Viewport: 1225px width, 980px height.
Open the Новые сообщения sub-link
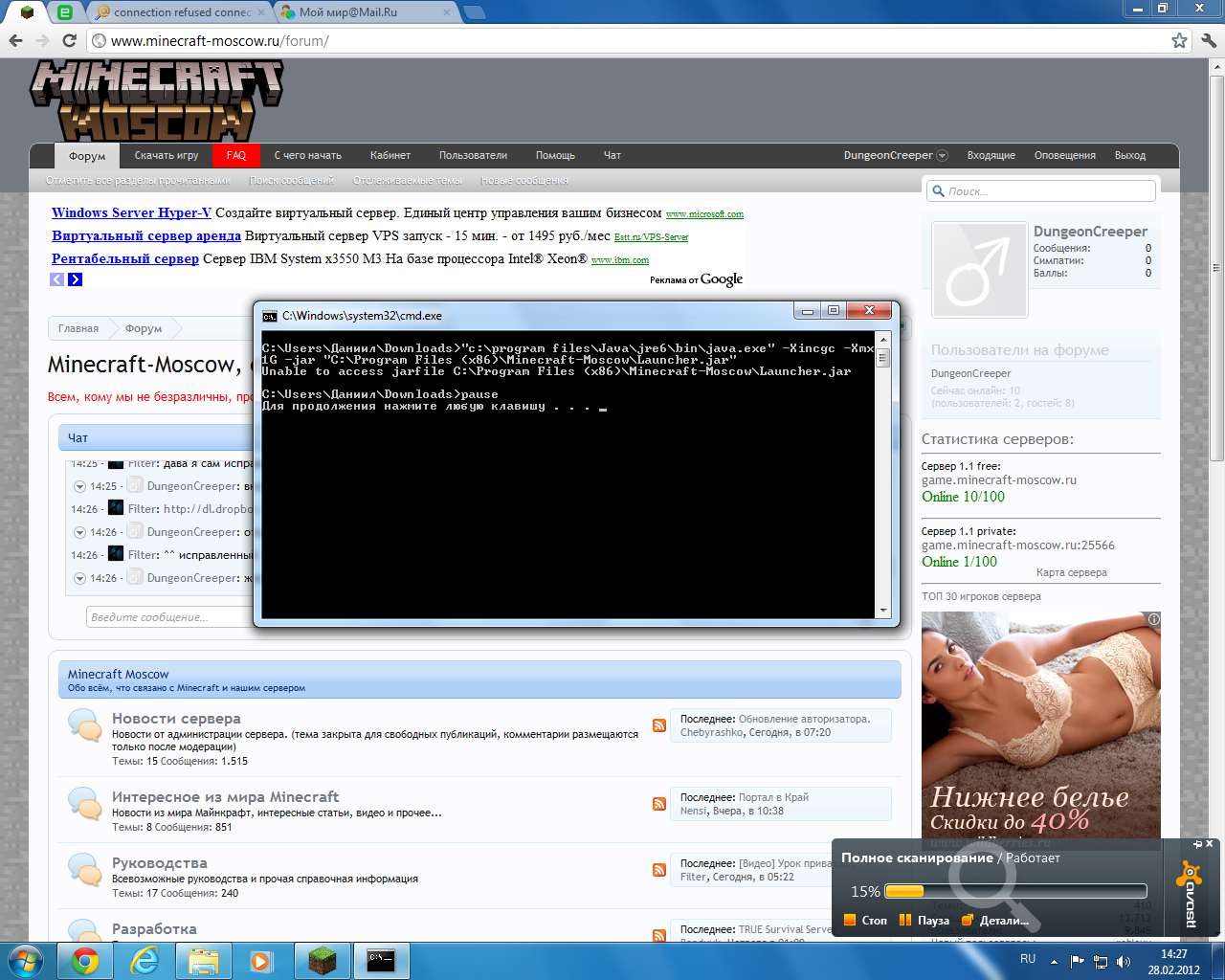tap(524, 180)
